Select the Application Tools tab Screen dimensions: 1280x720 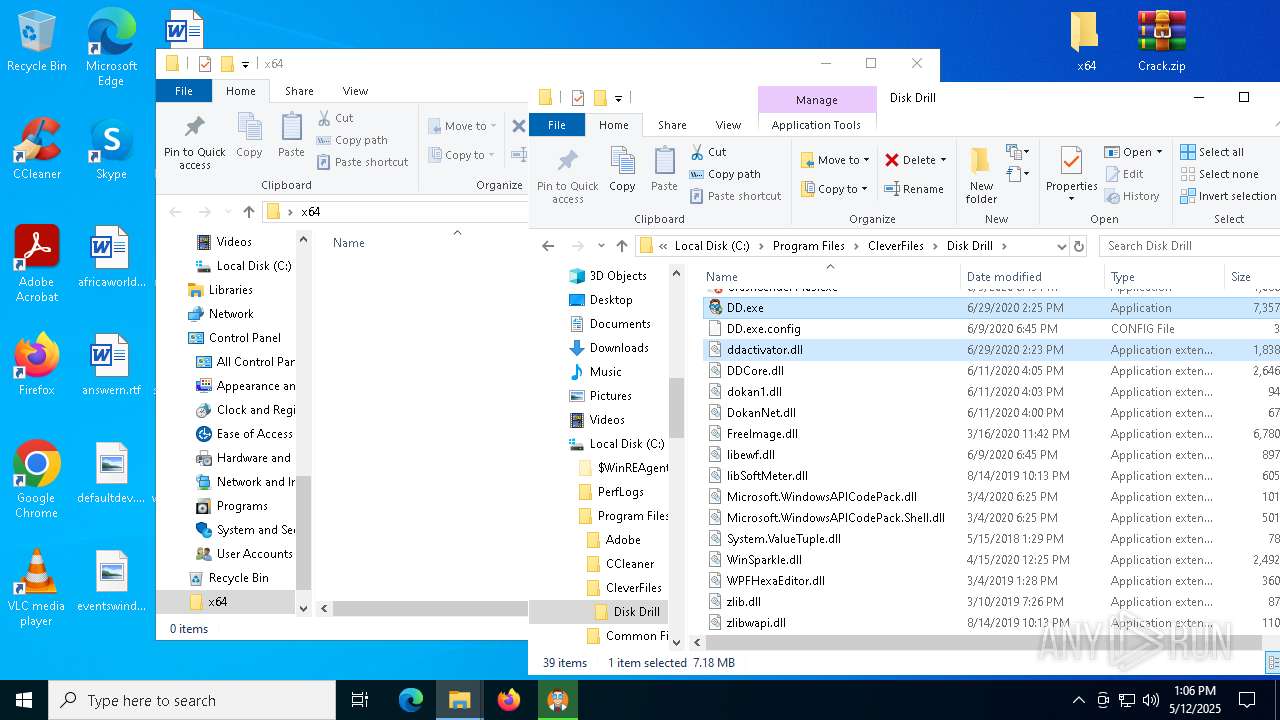(x=816, y=125)
